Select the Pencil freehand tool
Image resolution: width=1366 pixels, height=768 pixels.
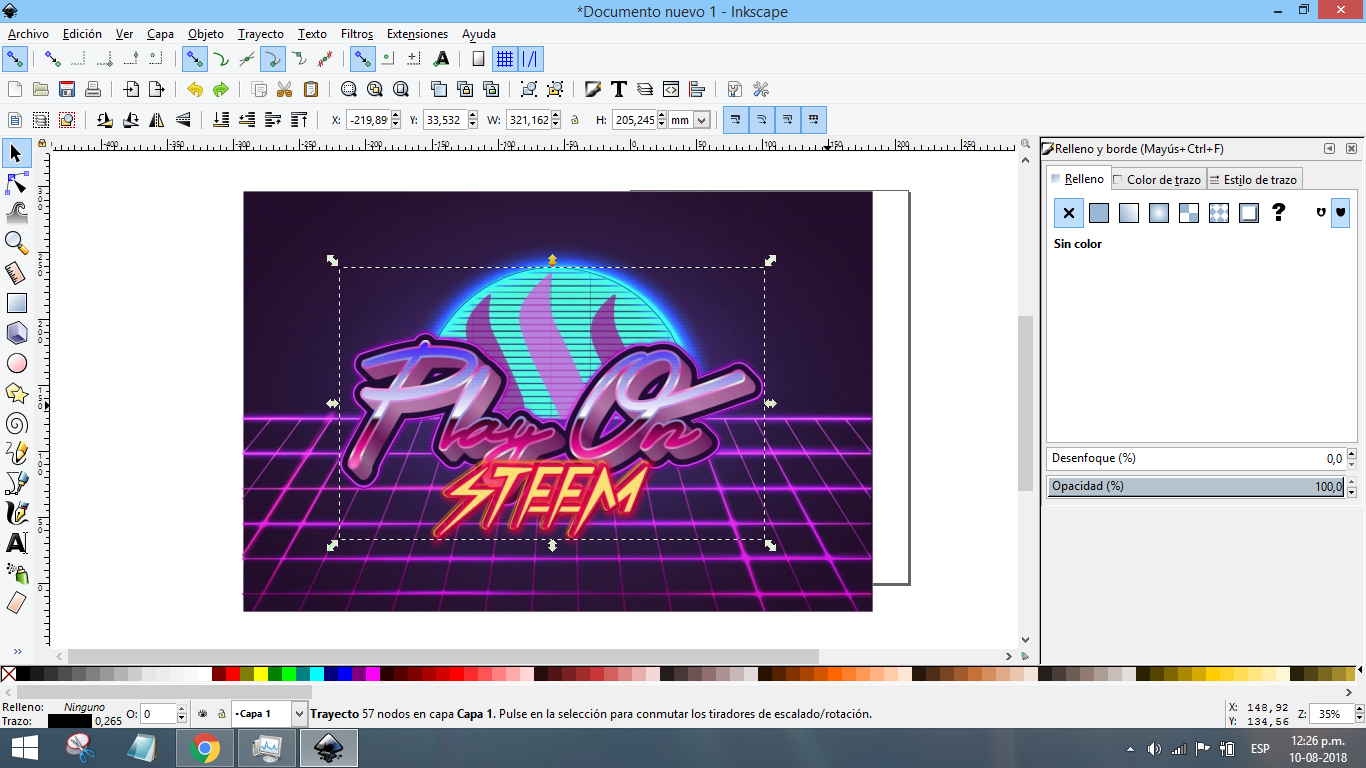pyautogui.click(x=16, y=453)
